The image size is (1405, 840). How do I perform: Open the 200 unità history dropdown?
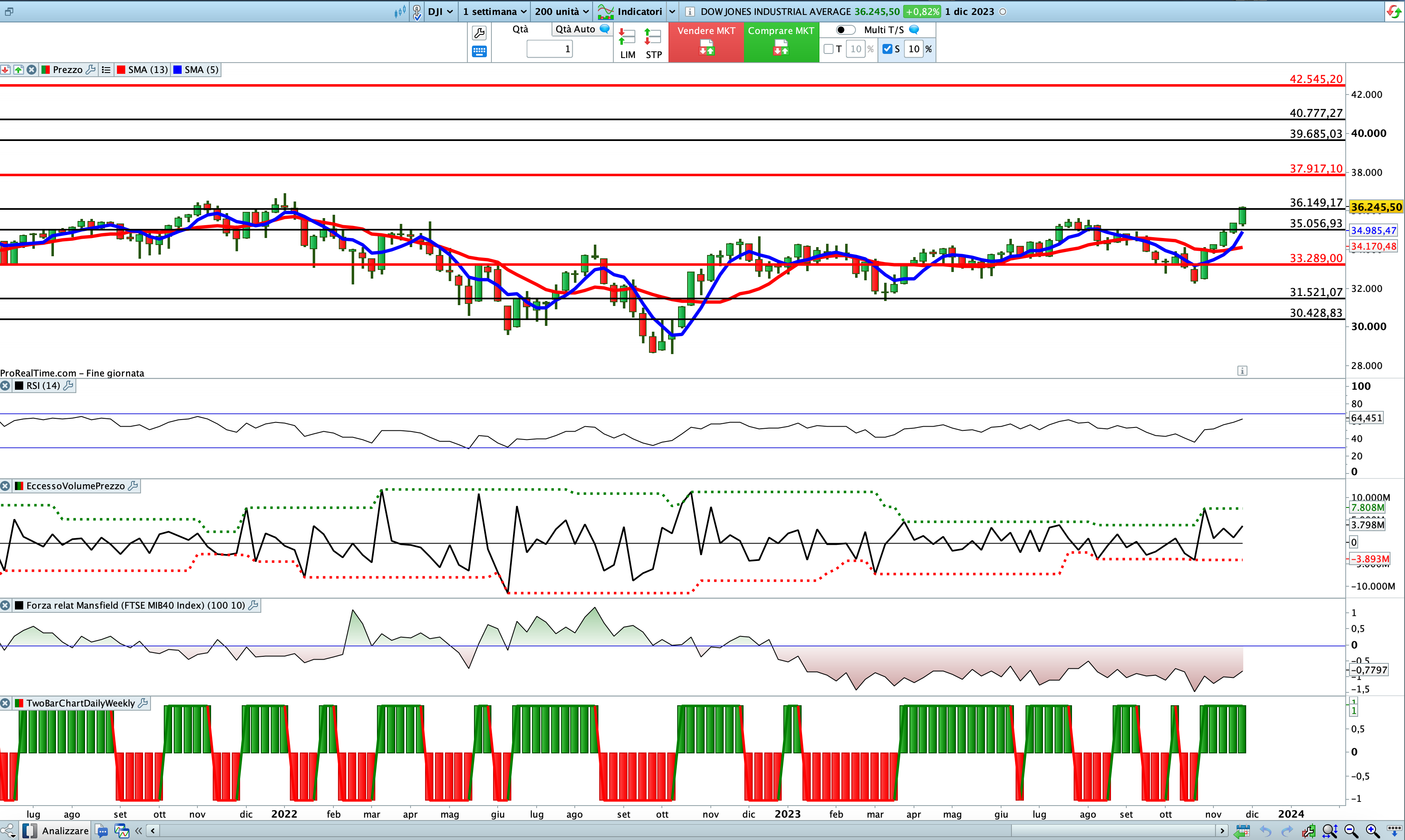point(562,11)
